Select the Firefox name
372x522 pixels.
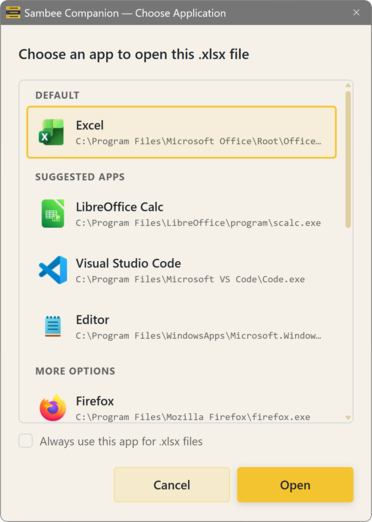pyautogui.click(x=95, y=401)
